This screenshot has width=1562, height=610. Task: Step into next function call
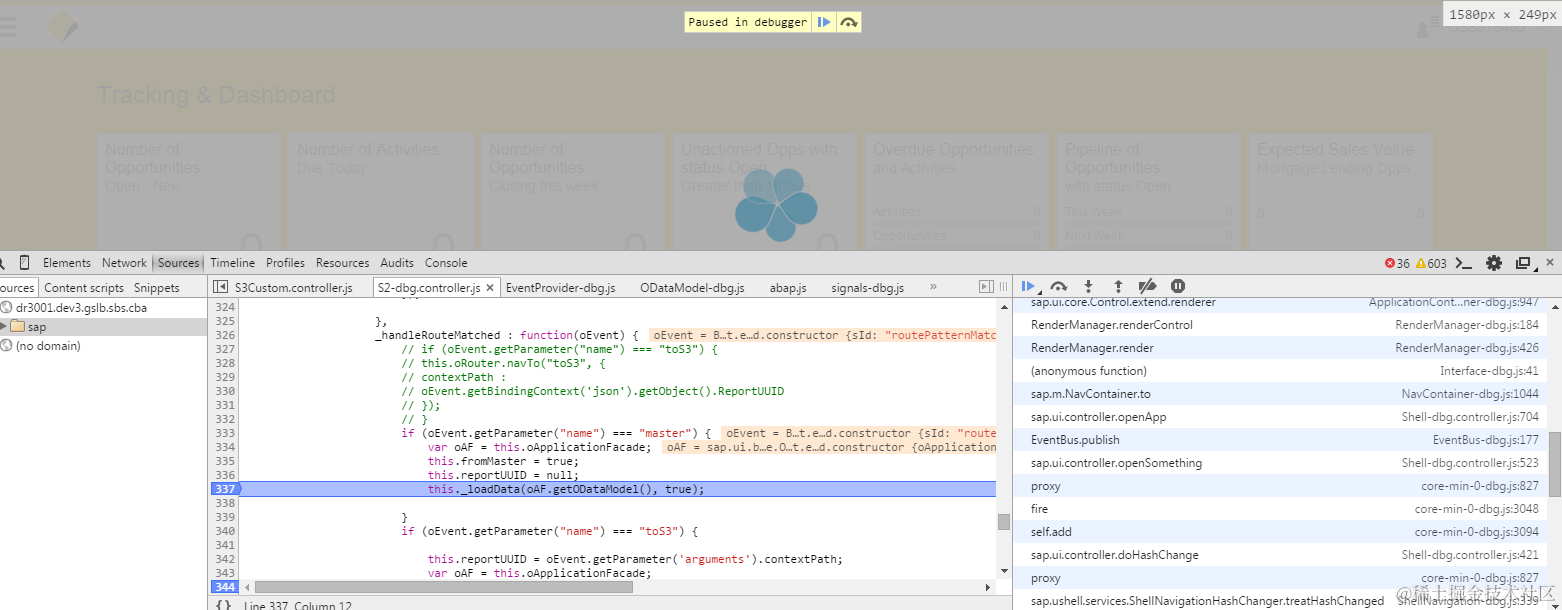(x=1088, y=287)
